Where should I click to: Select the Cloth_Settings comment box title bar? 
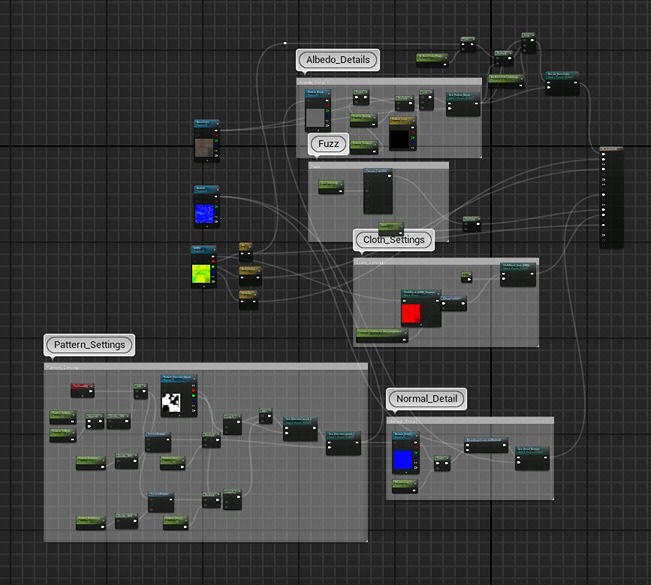pyautogui.click(x=446, y=262)
